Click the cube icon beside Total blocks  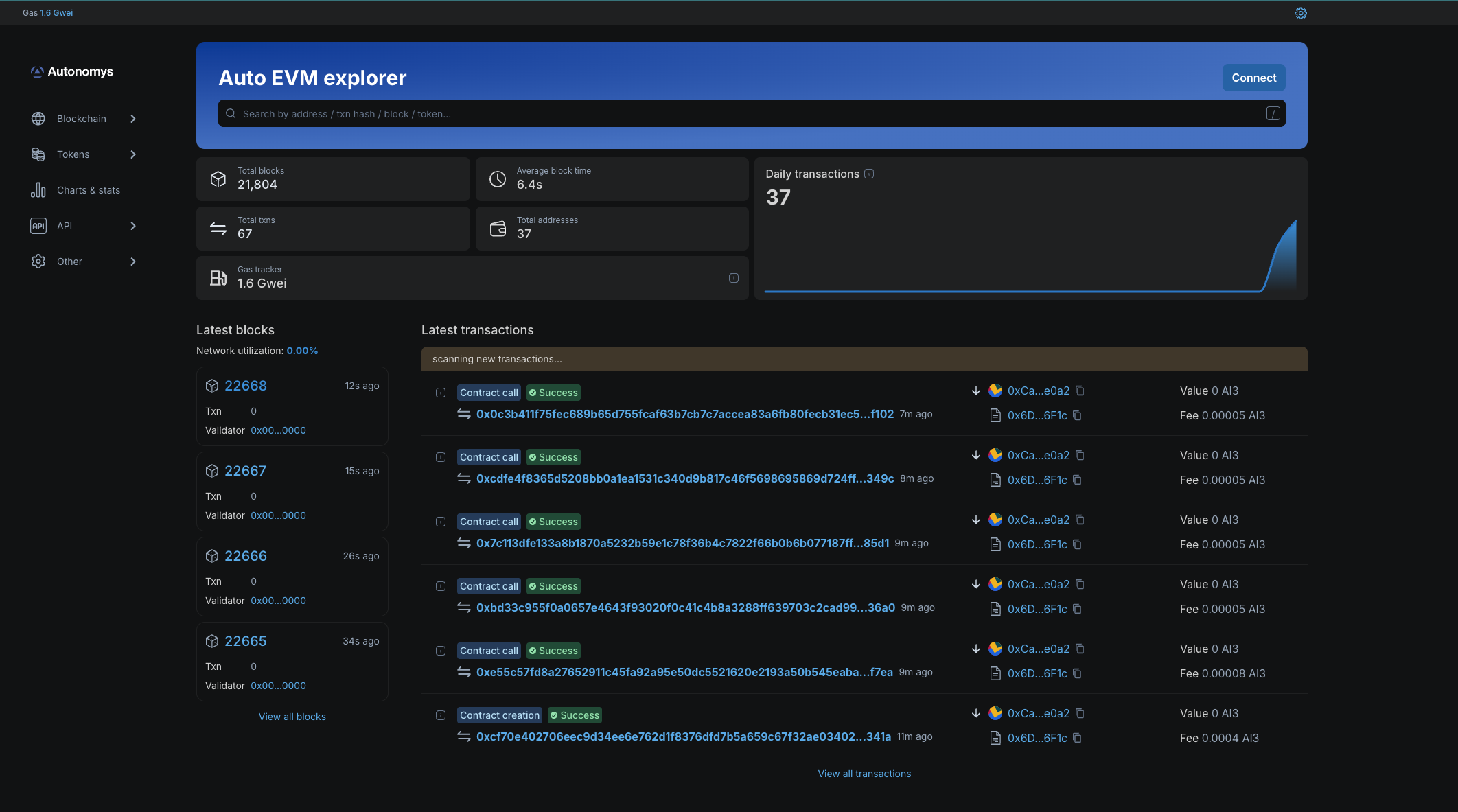point(218,178)
